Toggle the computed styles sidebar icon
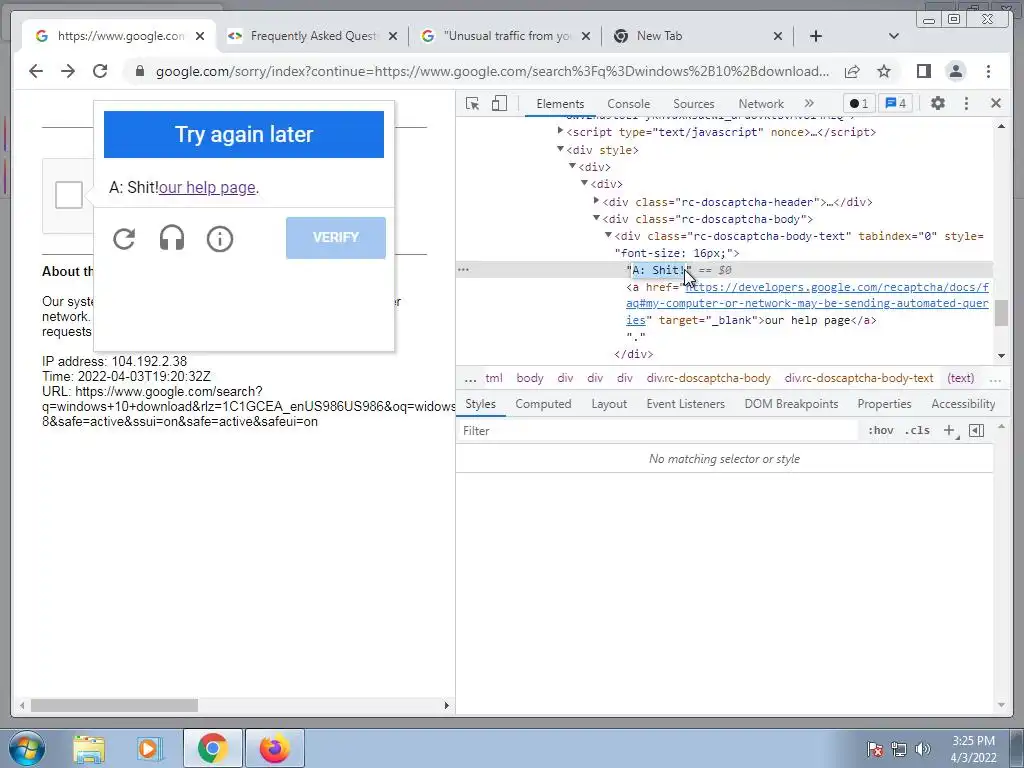This screenshot has width=1024, height=768. coord(976,430)
